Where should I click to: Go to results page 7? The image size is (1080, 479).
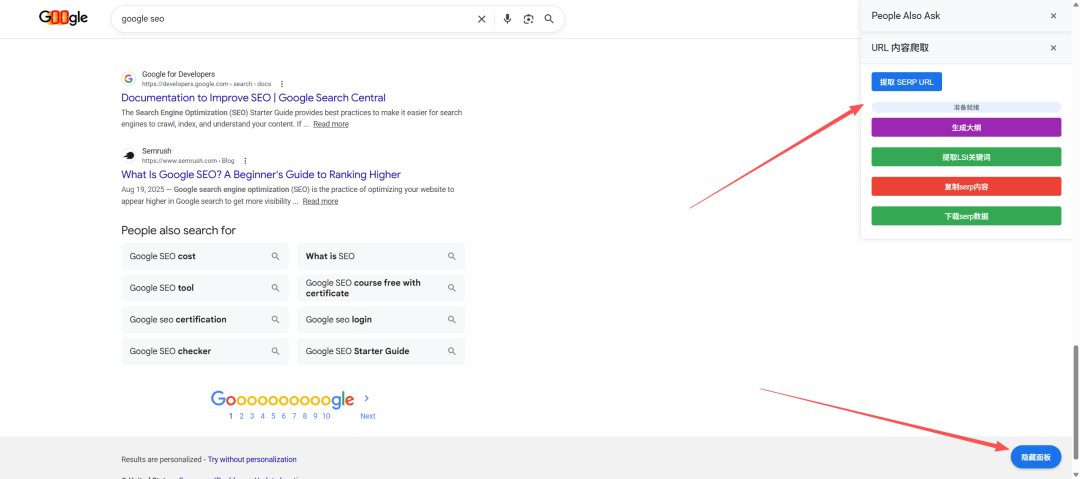[x=294, y=416]
